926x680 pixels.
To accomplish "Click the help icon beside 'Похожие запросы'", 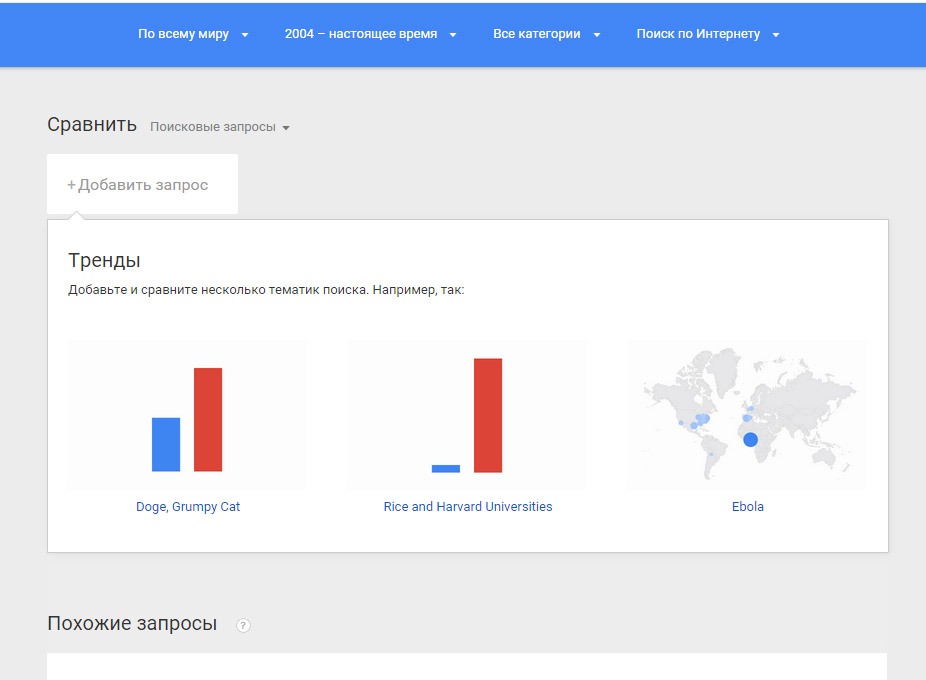I will coord(243,625).
